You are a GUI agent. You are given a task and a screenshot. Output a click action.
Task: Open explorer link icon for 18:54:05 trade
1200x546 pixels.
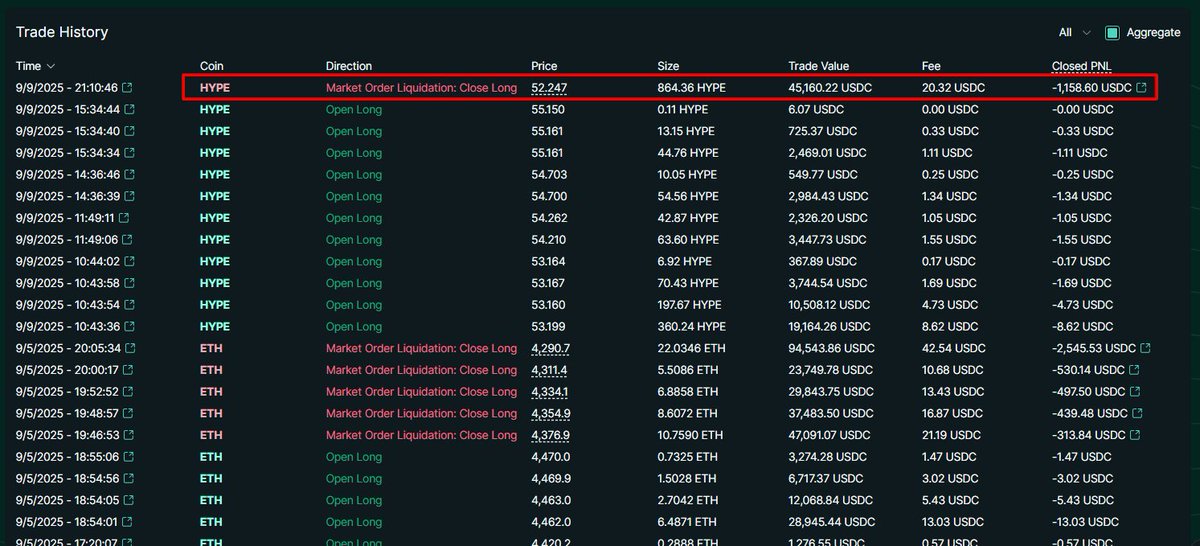click(128, 501)
